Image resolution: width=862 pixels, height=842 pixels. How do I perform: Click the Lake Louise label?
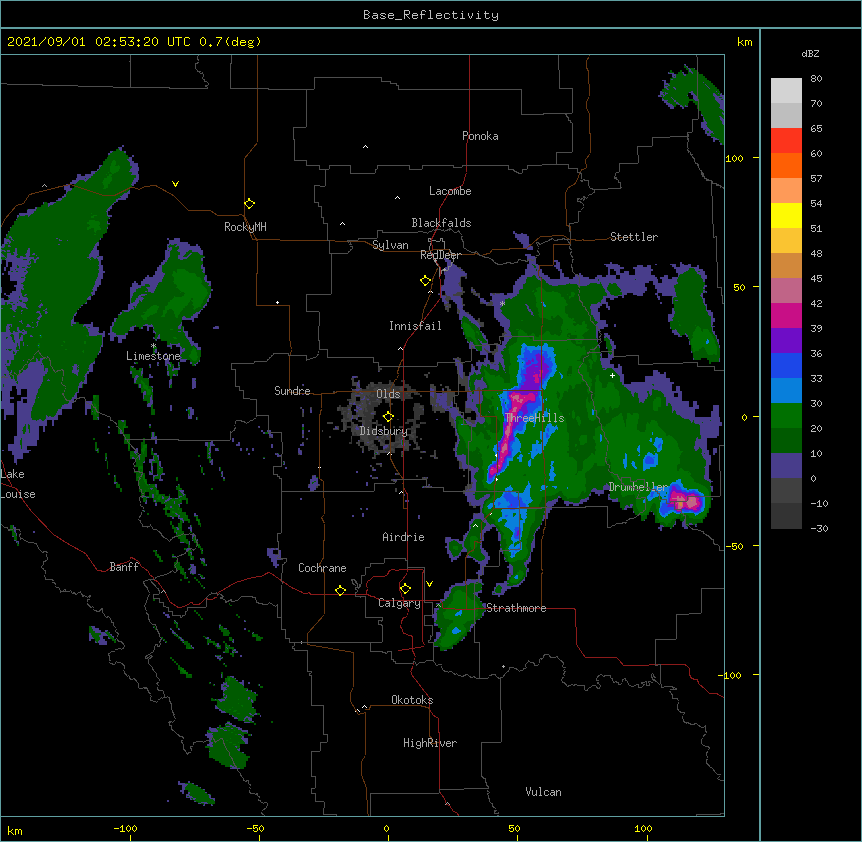click(x=18, y=484)
